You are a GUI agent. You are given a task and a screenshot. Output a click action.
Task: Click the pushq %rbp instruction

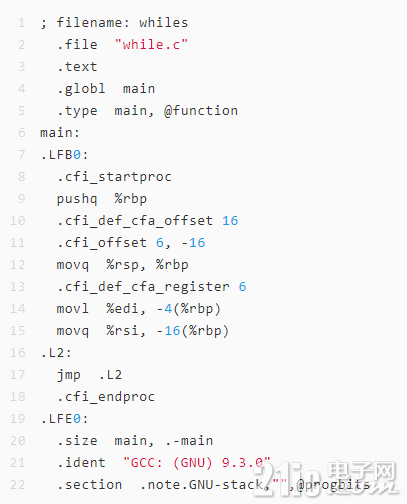pyautogui.click(x=102, y=199)
